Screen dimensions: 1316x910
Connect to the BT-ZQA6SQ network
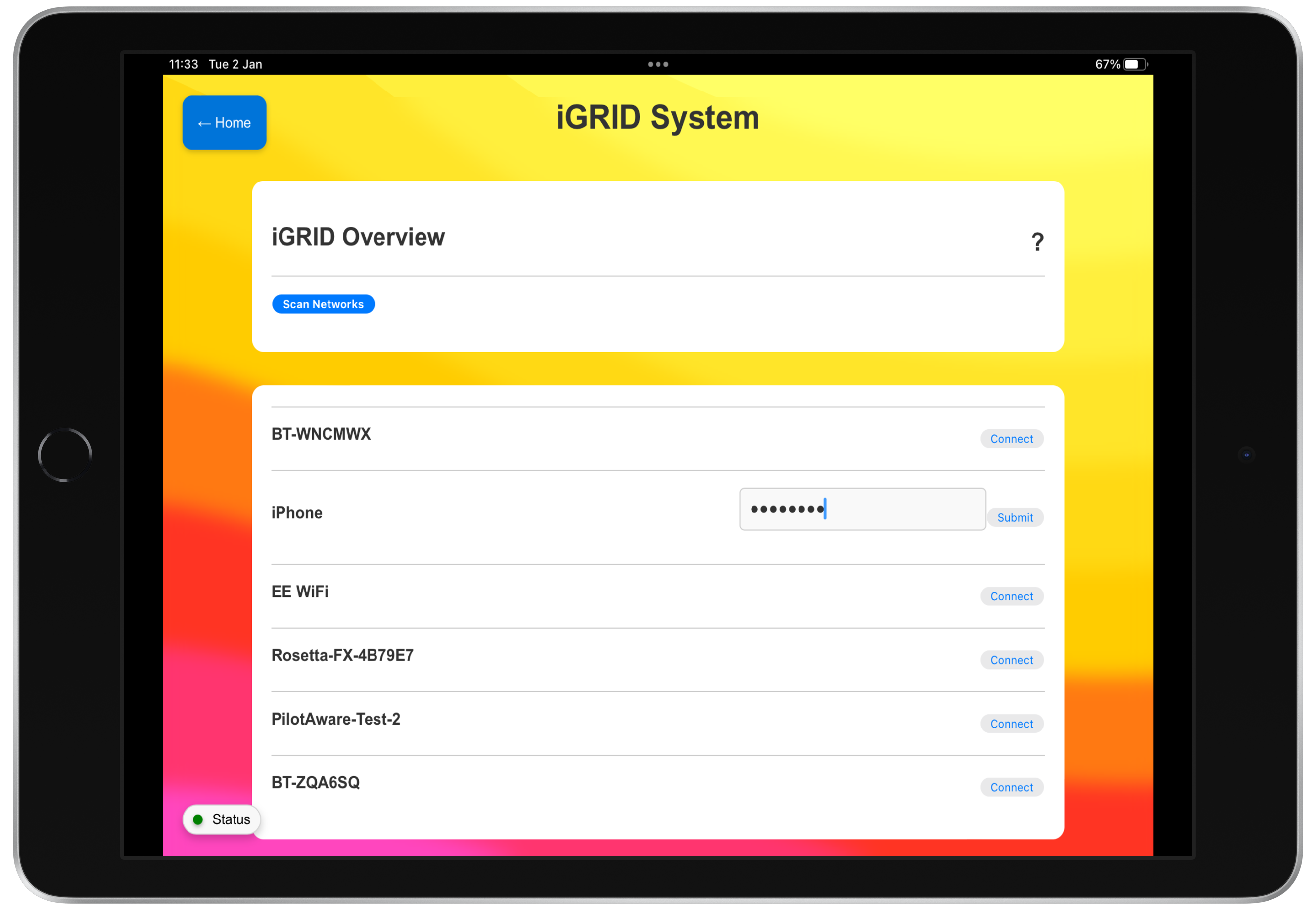click(1011, 787)
